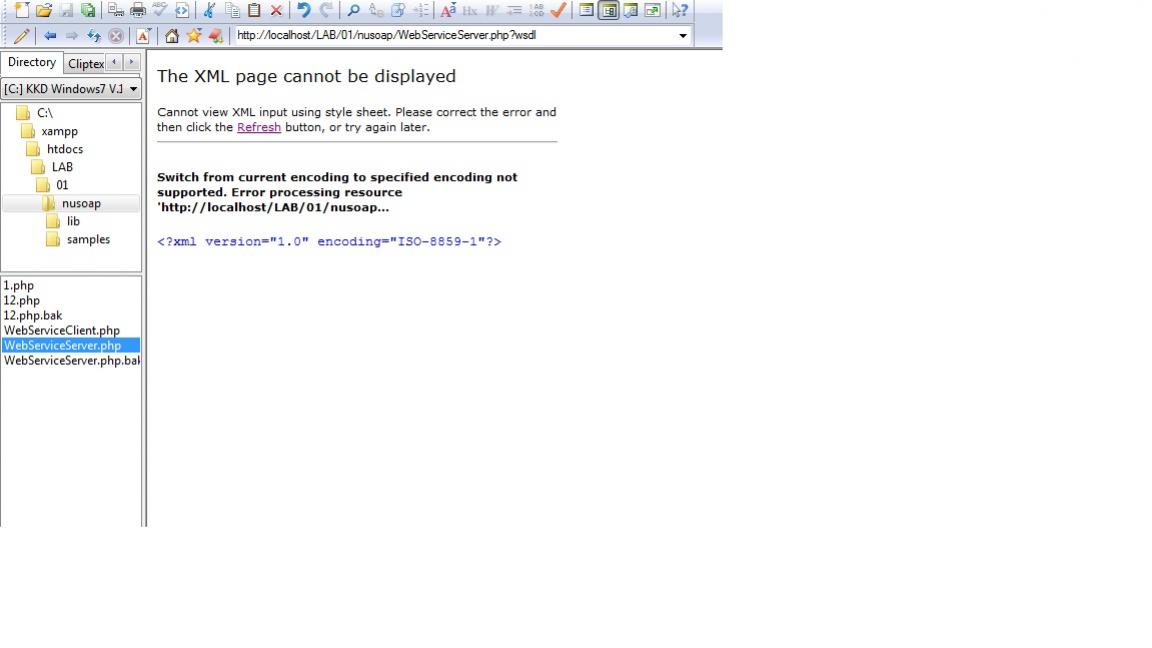The width and height of the screenshot is (1152, 648).
Task: Open the browser text size dropdown
Action: (143, 35)
